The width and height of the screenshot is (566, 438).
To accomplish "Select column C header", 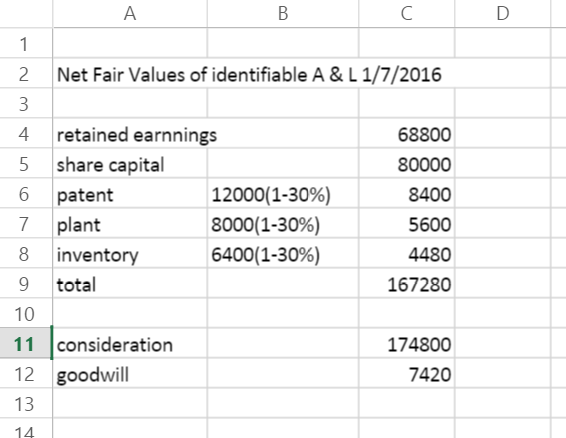I will tap(407, 14).
